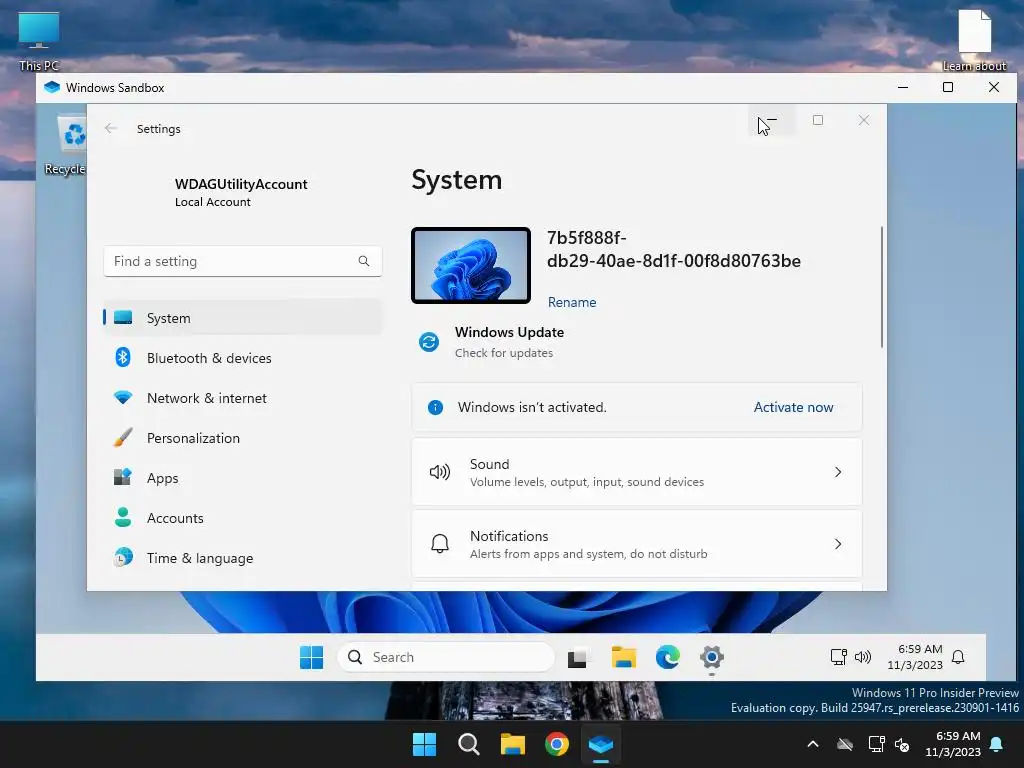Image resolution: width=1024 pixels, height=768 pixels.
Task: Click Activate now link
Action: point(793,408)
